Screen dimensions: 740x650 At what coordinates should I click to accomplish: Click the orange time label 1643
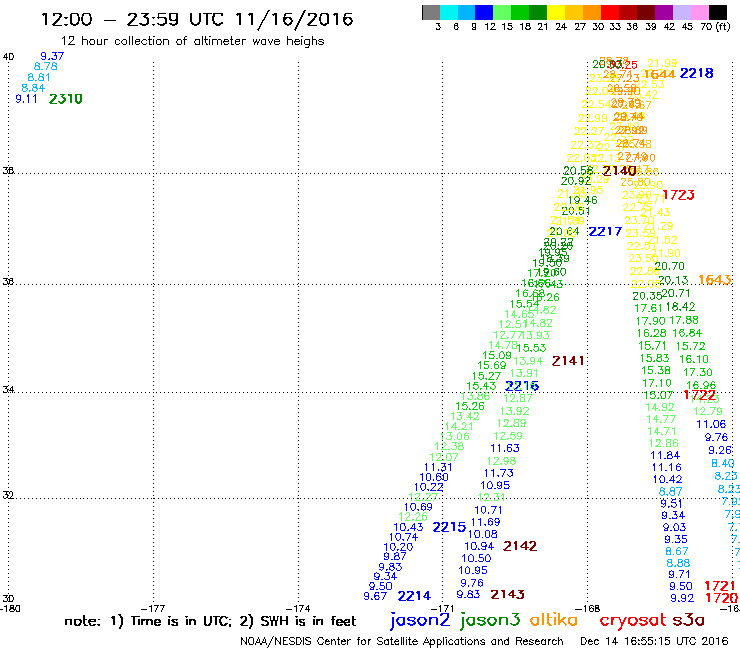click(x=715, y=279)
